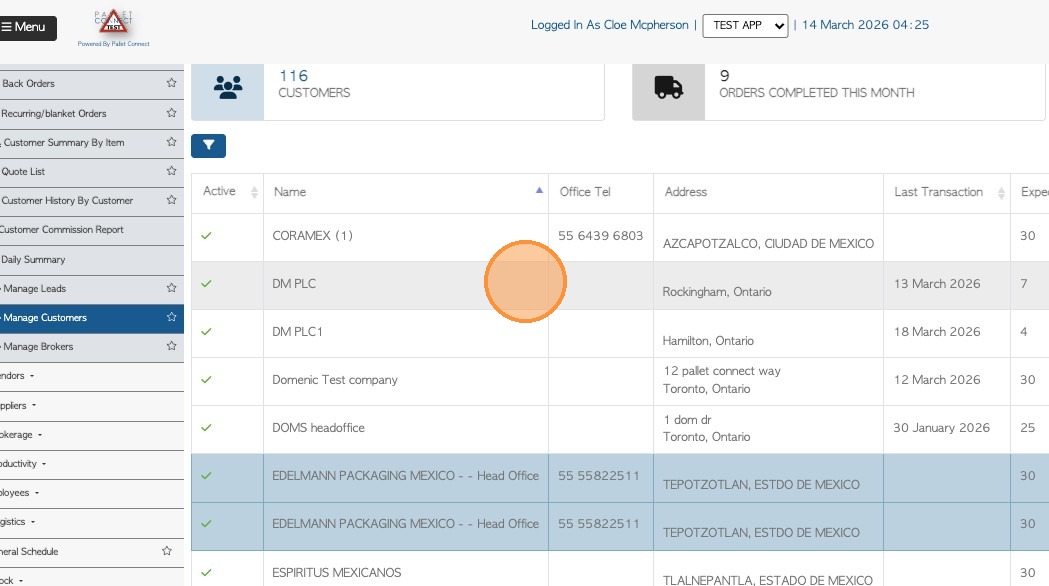Click the Office Tel column header

coord(600,193)
